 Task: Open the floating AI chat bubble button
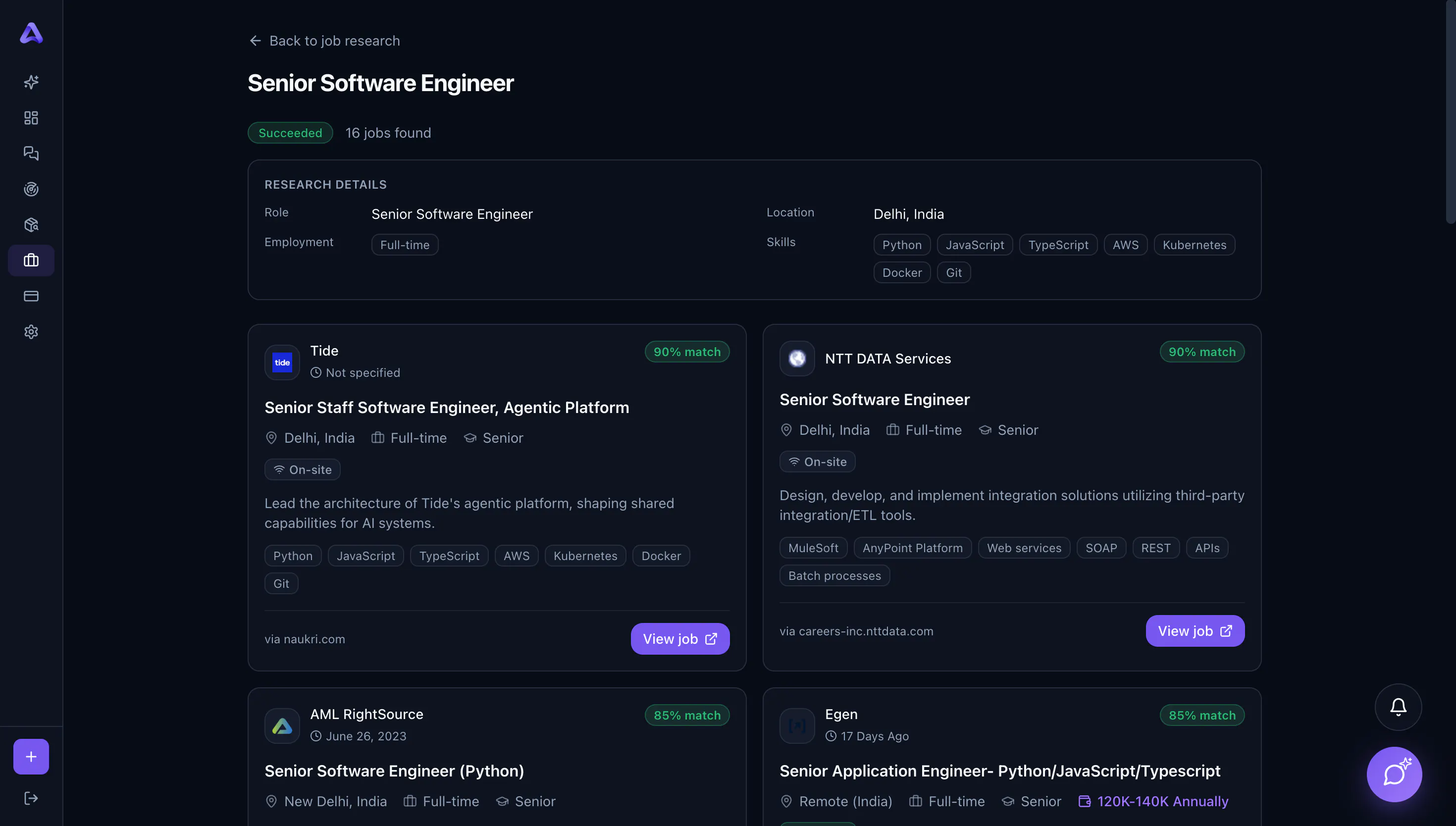coord(1394,774)
